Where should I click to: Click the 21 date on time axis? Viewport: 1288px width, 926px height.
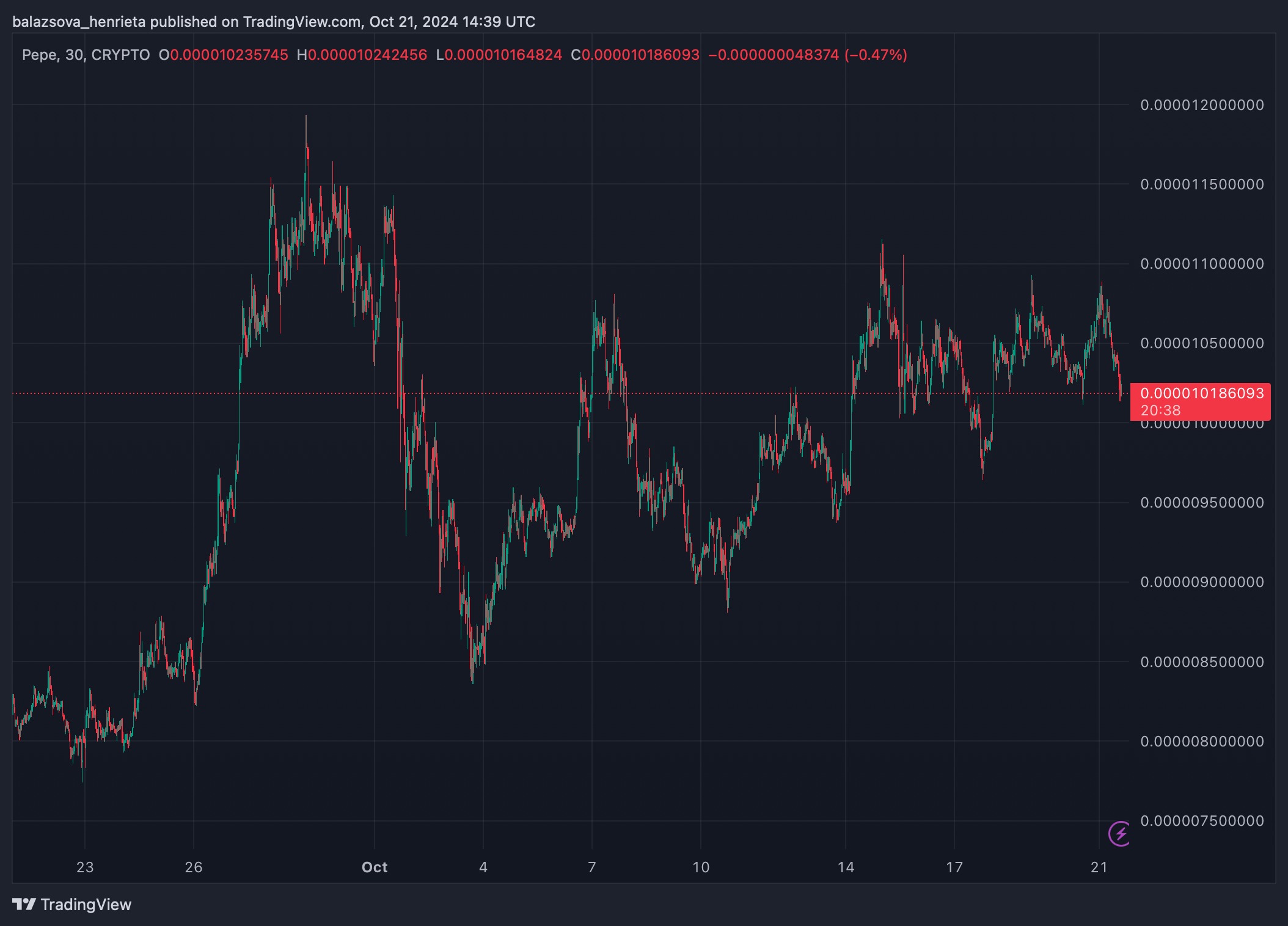(1099, 867)
